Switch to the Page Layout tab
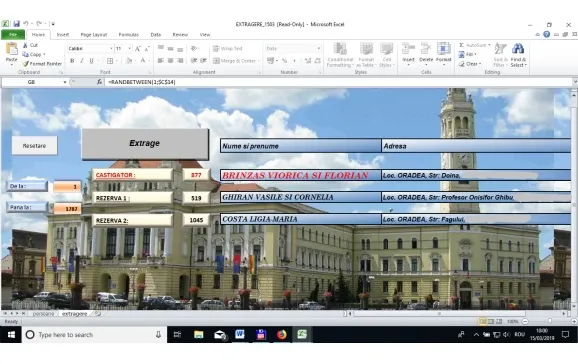Viewport: 578px width, 364px height. [94, 34]
